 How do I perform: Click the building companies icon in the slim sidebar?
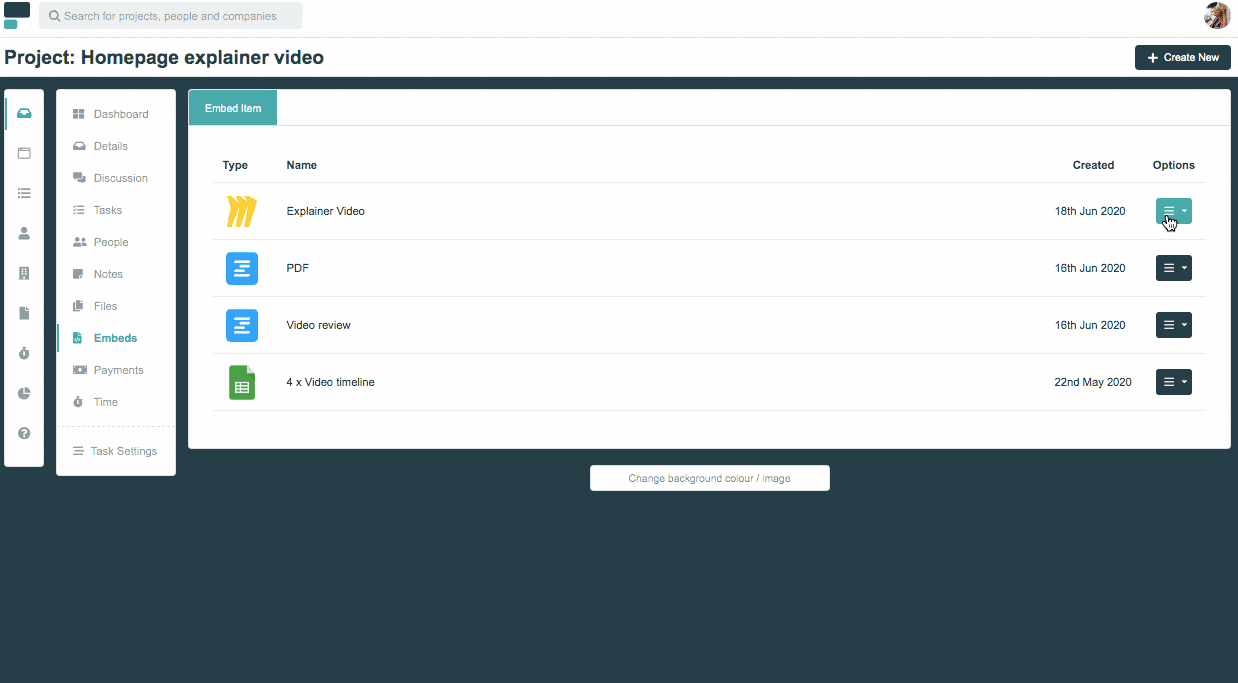(24, 273)
